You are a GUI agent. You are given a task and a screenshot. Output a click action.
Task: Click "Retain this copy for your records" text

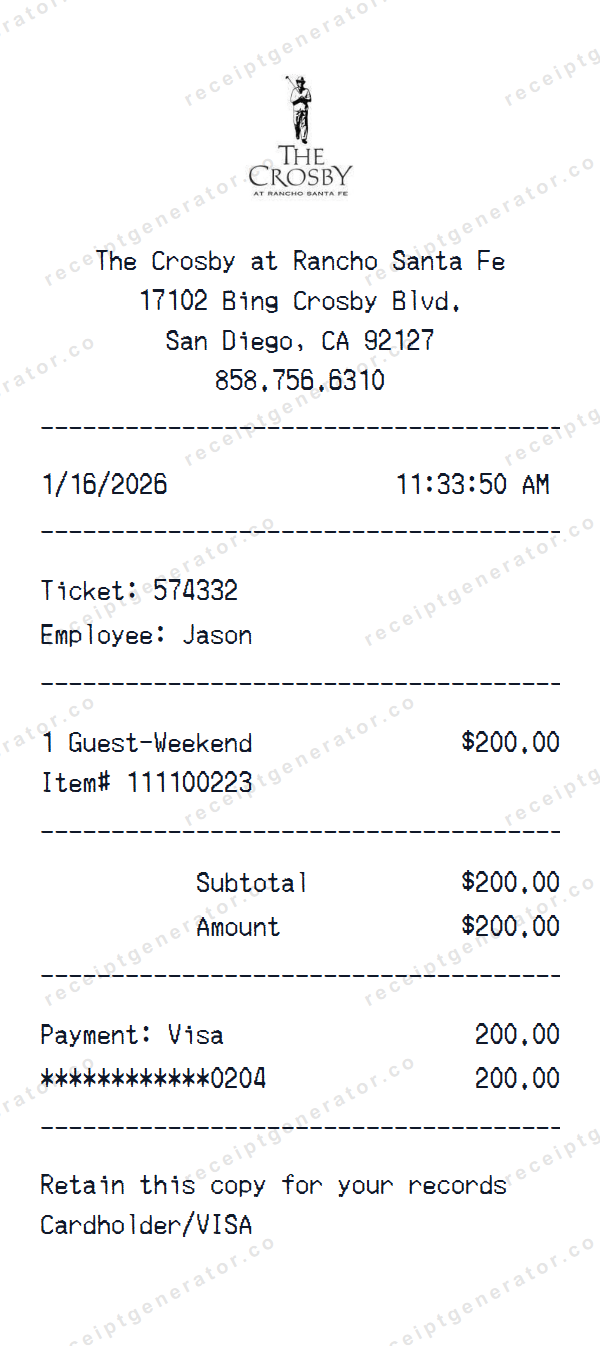point(273,1186)
